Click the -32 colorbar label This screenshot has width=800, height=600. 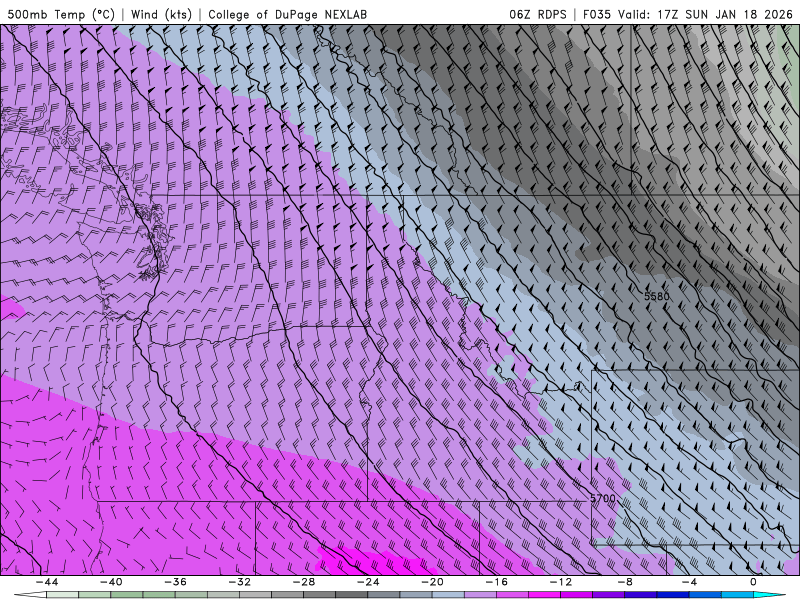click(239, 582)
